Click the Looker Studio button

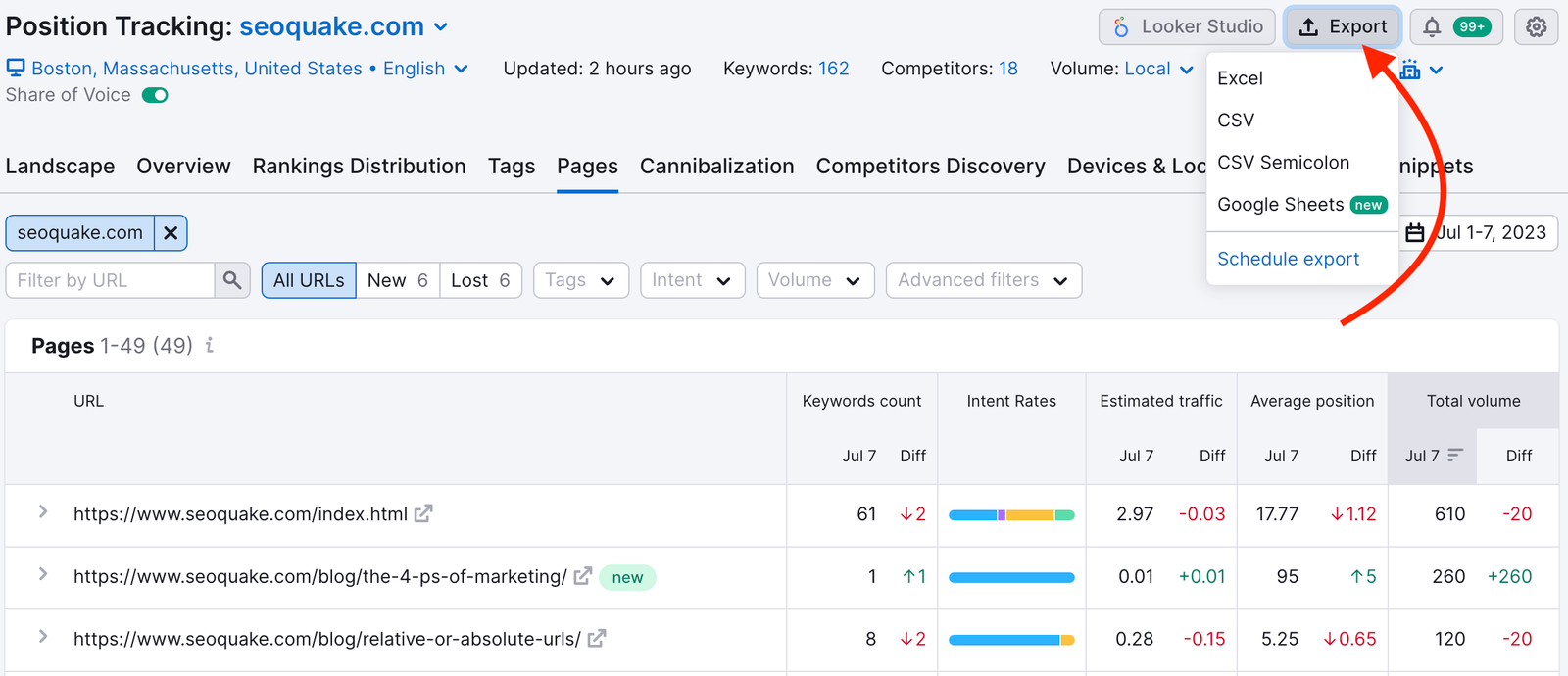(x=1187, y=27)
